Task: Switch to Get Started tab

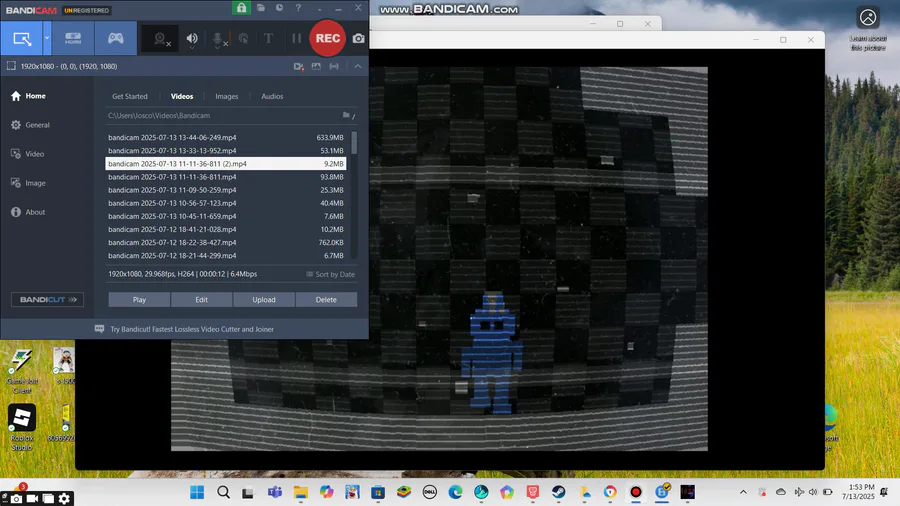Action: tap(130, 96)
